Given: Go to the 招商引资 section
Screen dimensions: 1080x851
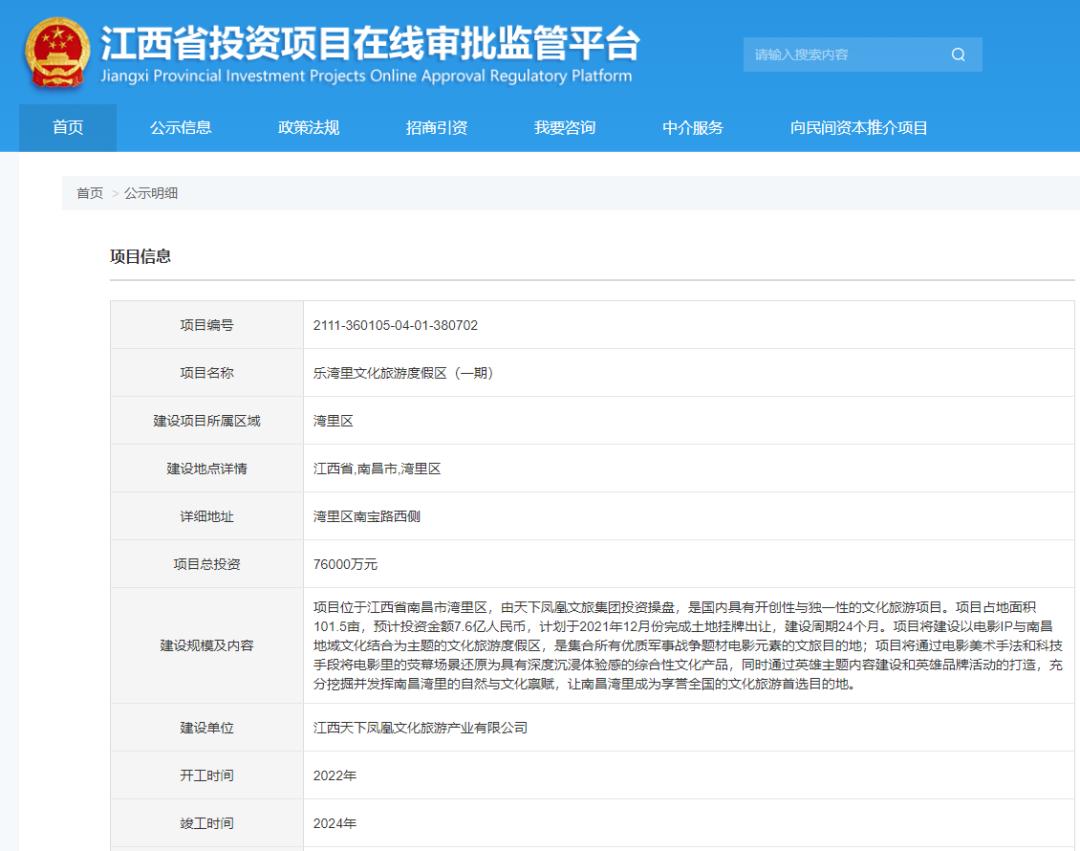Looking at the screenshot, I should pyautogui.click(x=437, y=128).
